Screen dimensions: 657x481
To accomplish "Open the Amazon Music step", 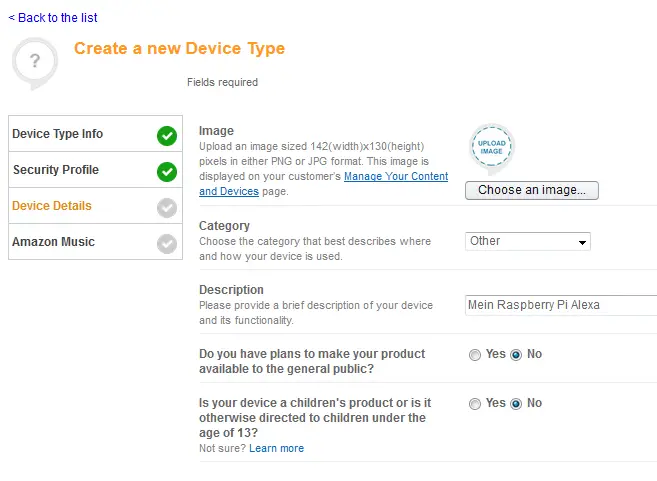I will click(95, 242).
